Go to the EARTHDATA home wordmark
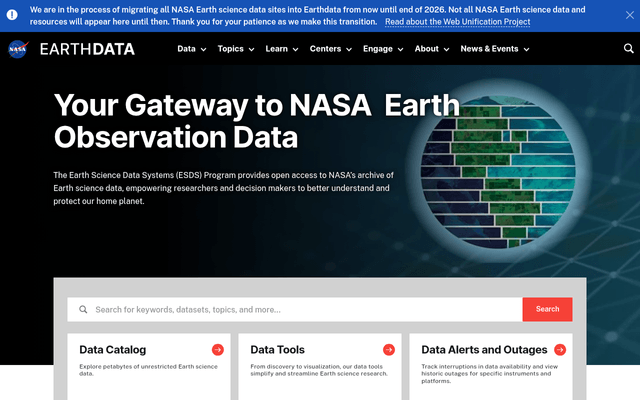Screen dimensions: 640x400 [87, 49]
